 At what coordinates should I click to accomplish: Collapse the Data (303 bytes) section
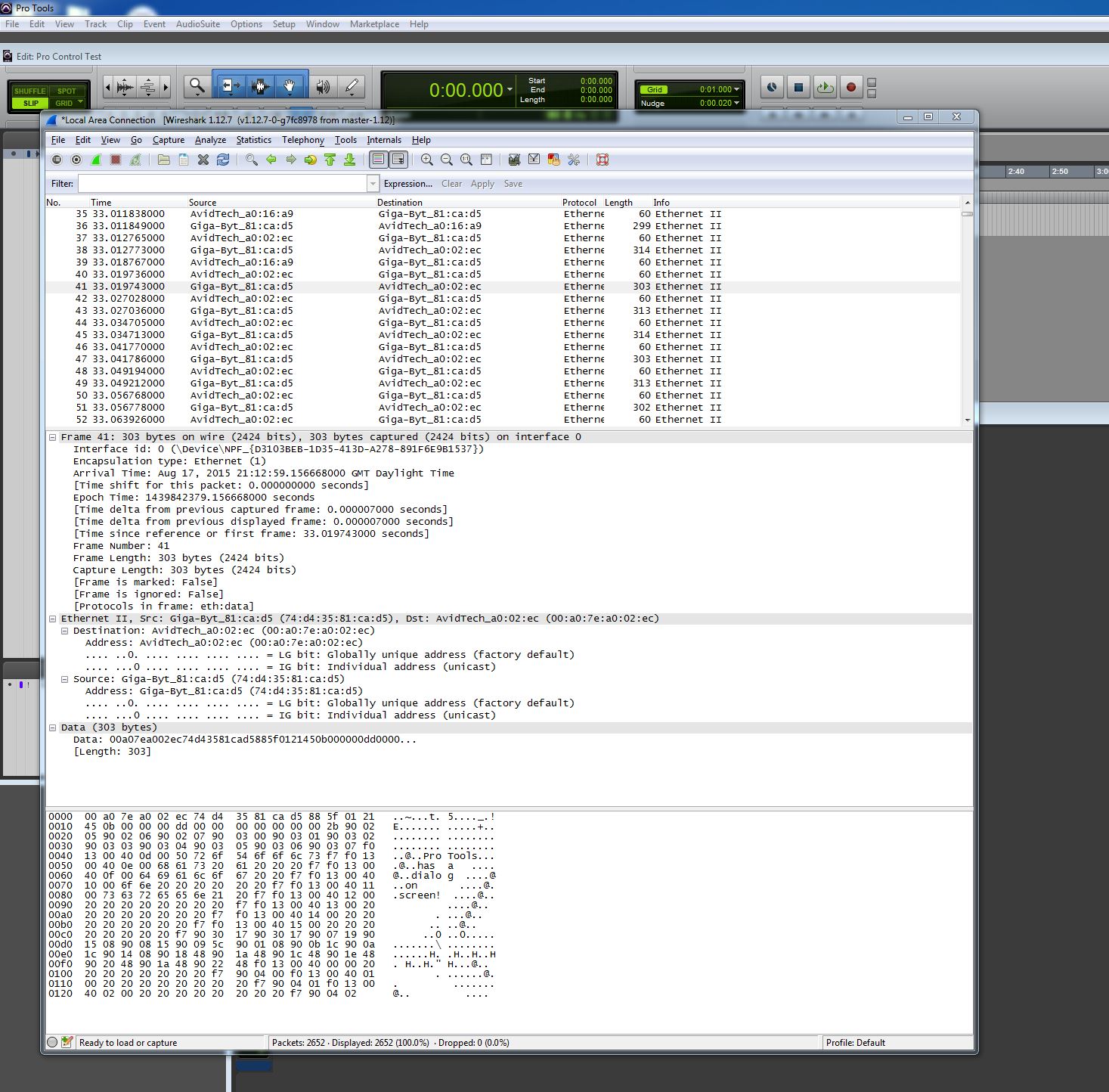(x=53, y=727)
